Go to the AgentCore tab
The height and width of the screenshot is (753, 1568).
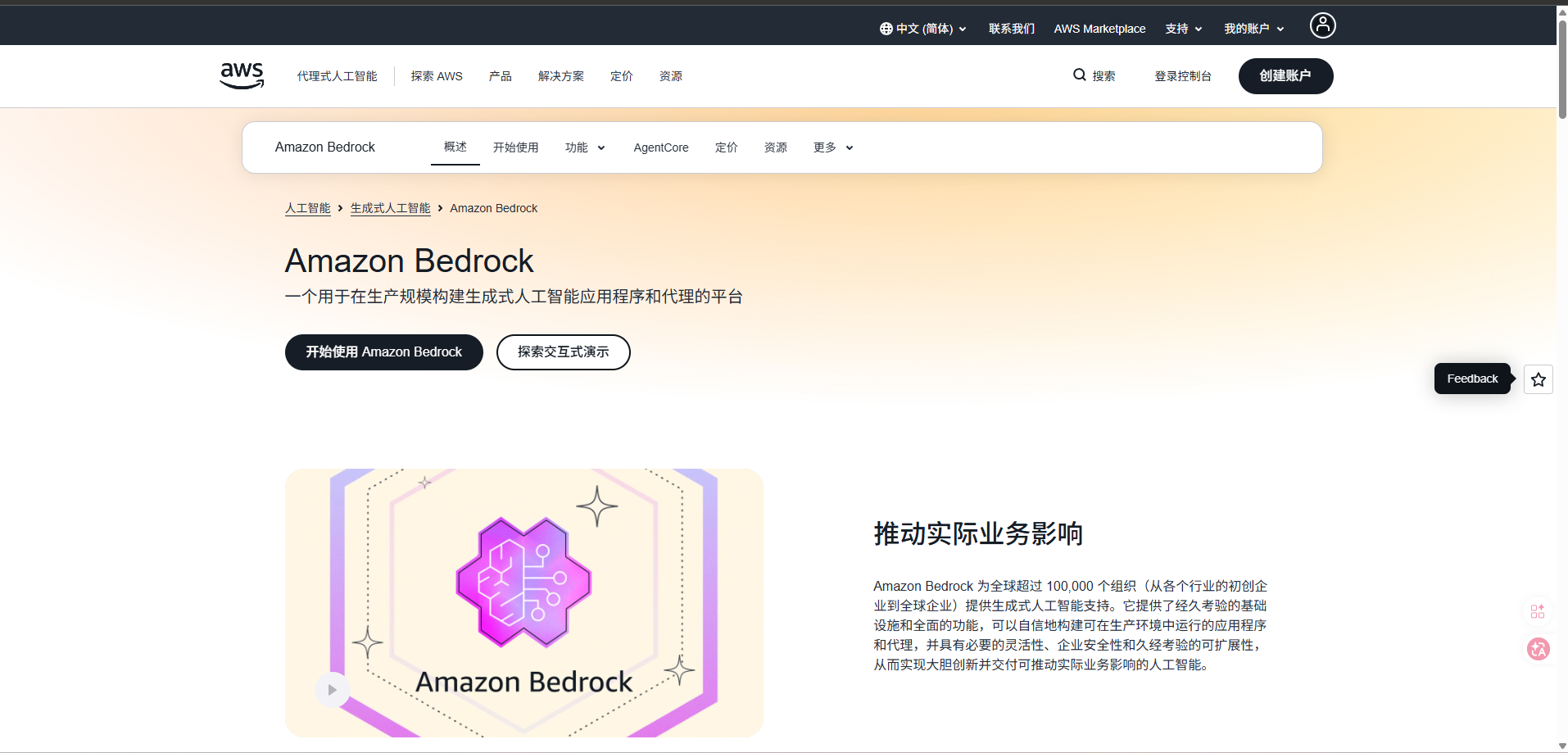(x=661, y=147)
